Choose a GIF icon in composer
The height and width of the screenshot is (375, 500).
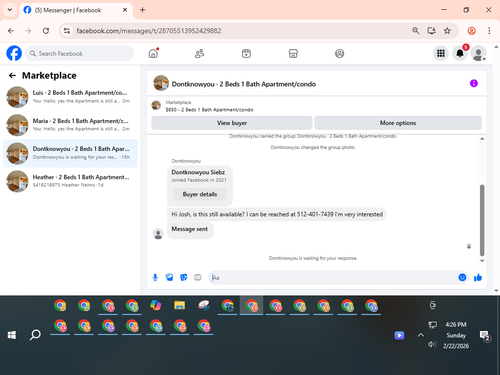tap(198, 277)
